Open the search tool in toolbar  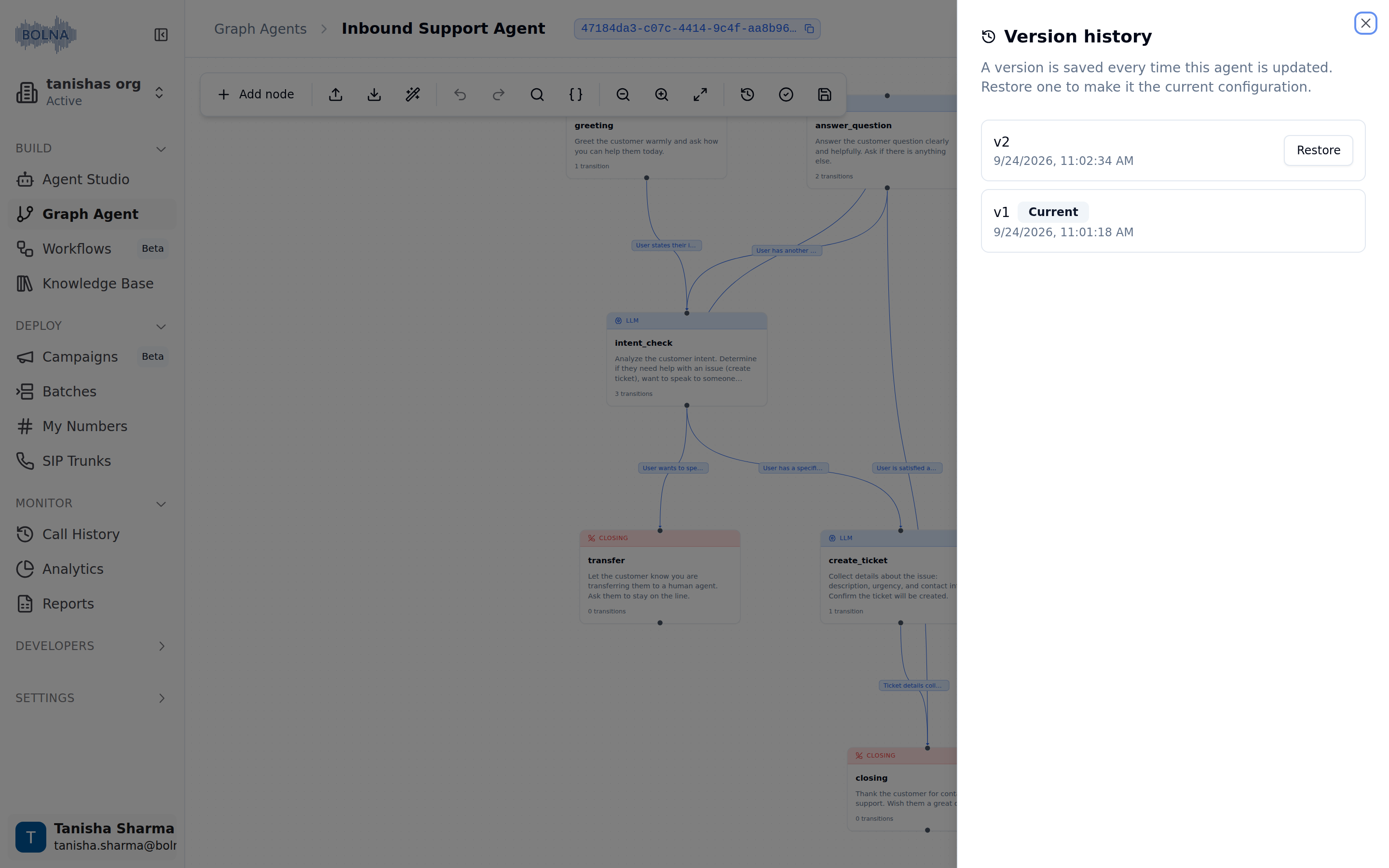(x=537, y=94)
